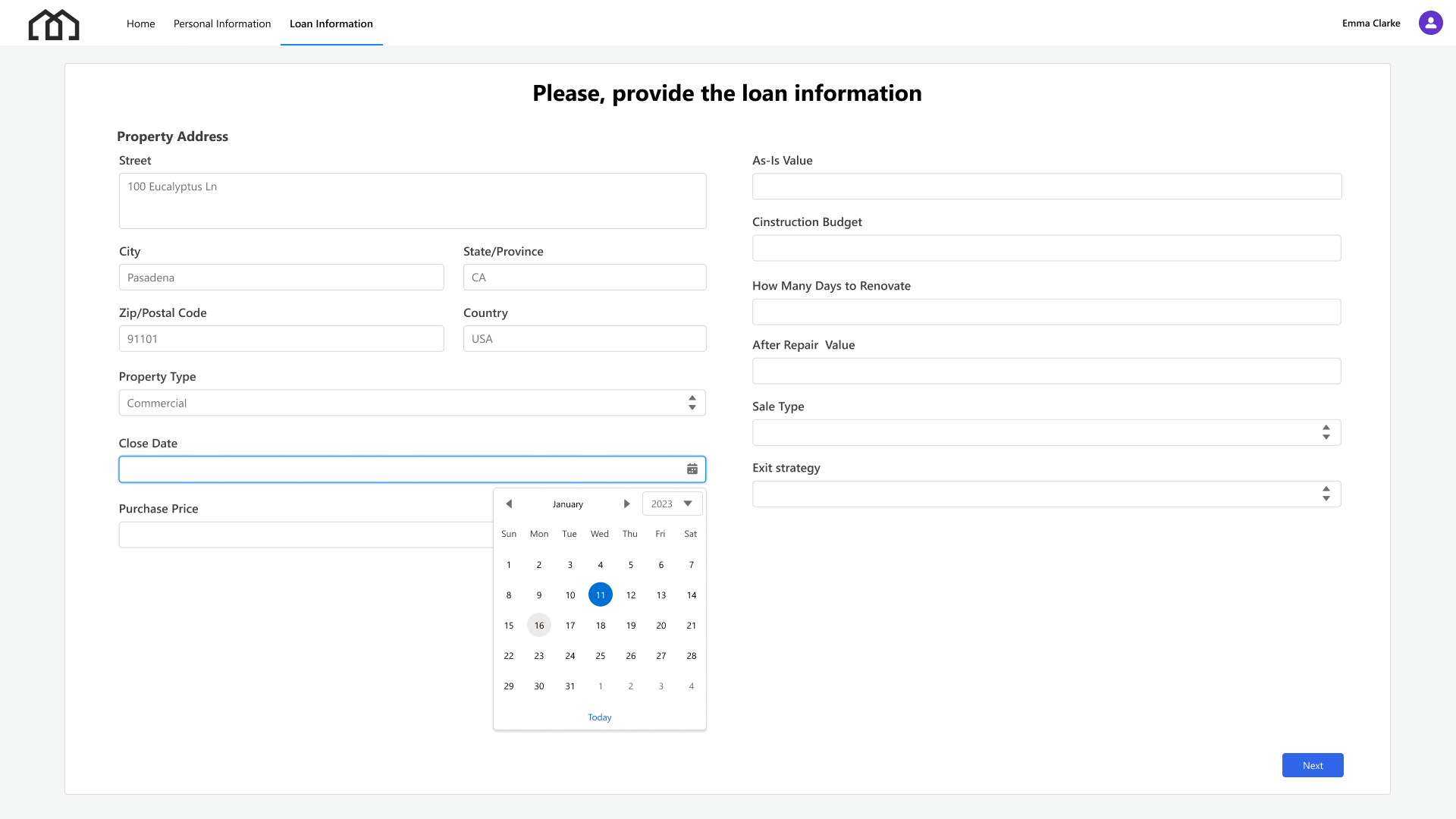Click the calendar icon in Close Date
This screenshot has height=819, width=1456.
(692, 469)
